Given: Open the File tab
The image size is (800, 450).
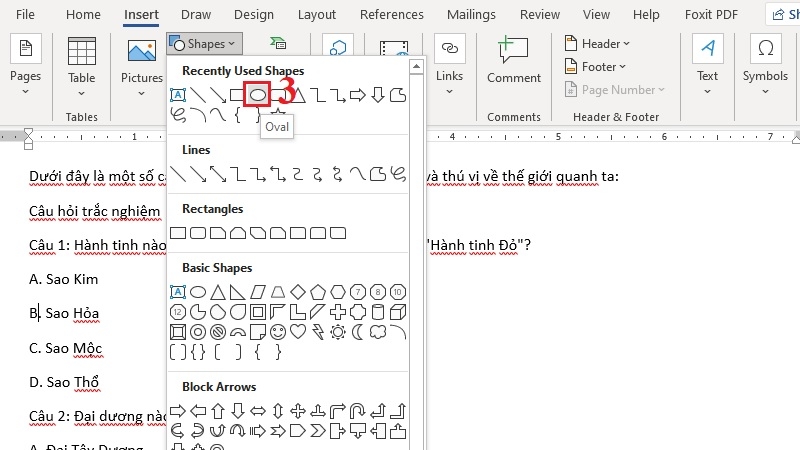Looking at the screenshot, I should [26, 14].
